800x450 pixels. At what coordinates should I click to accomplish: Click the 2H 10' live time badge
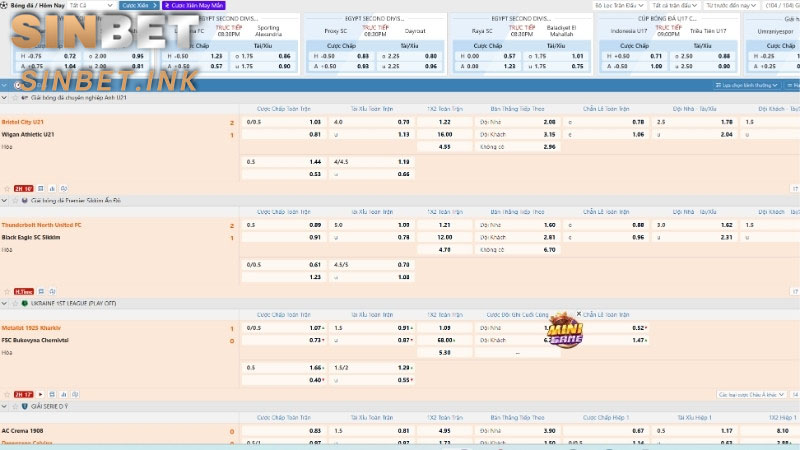23,189
